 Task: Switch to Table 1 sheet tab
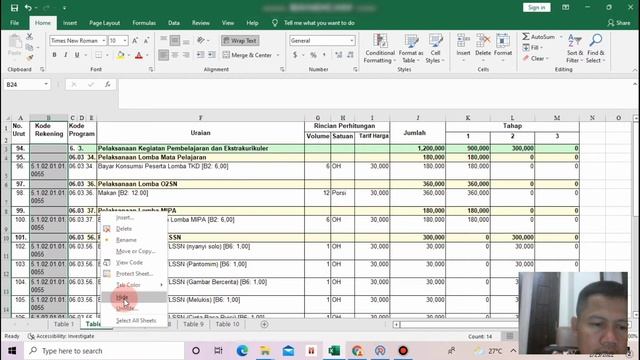tap(64, 324)
